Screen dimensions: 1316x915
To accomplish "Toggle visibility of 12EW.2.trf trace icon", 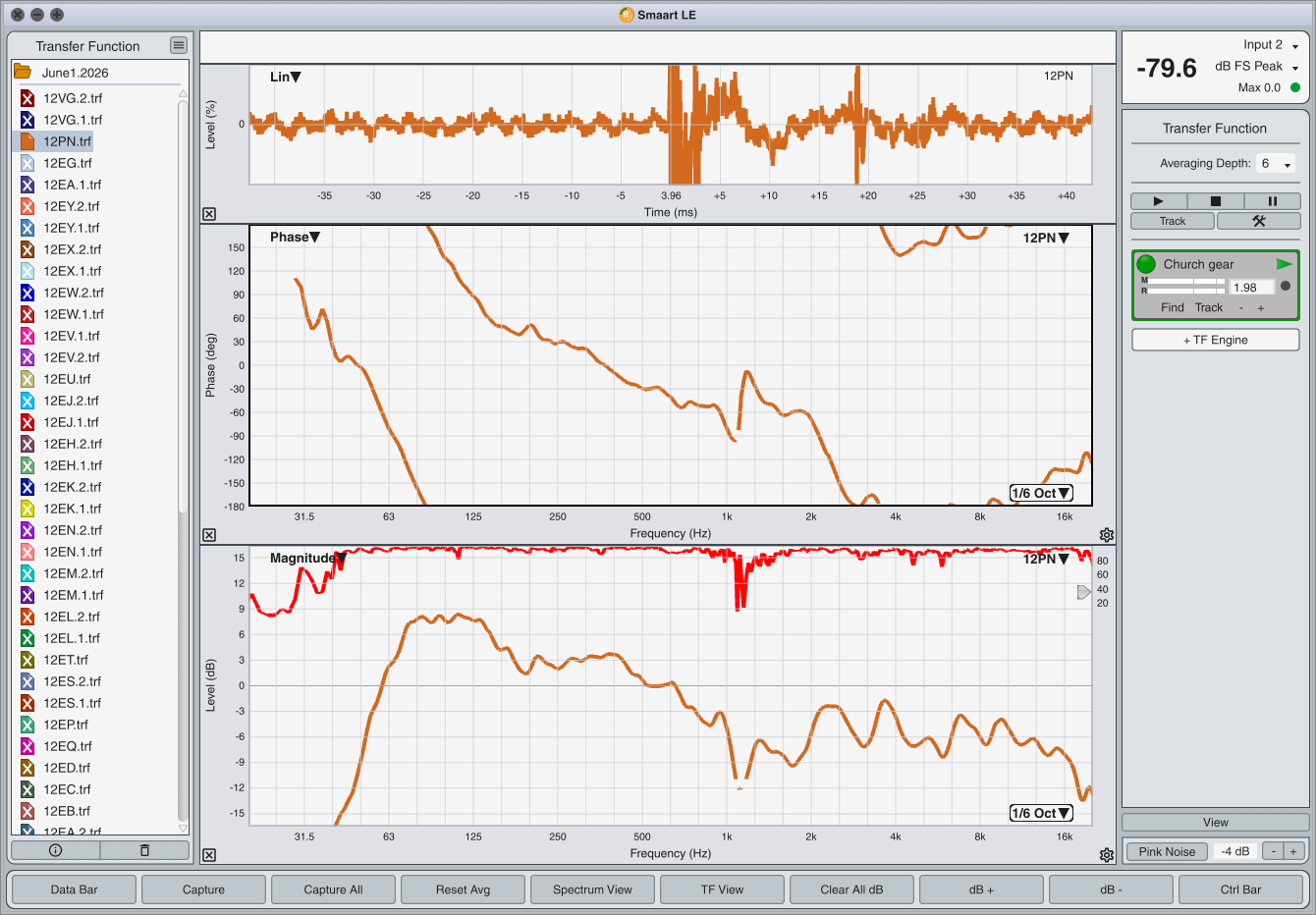I will pyautogui.click(x=27, y=293).
